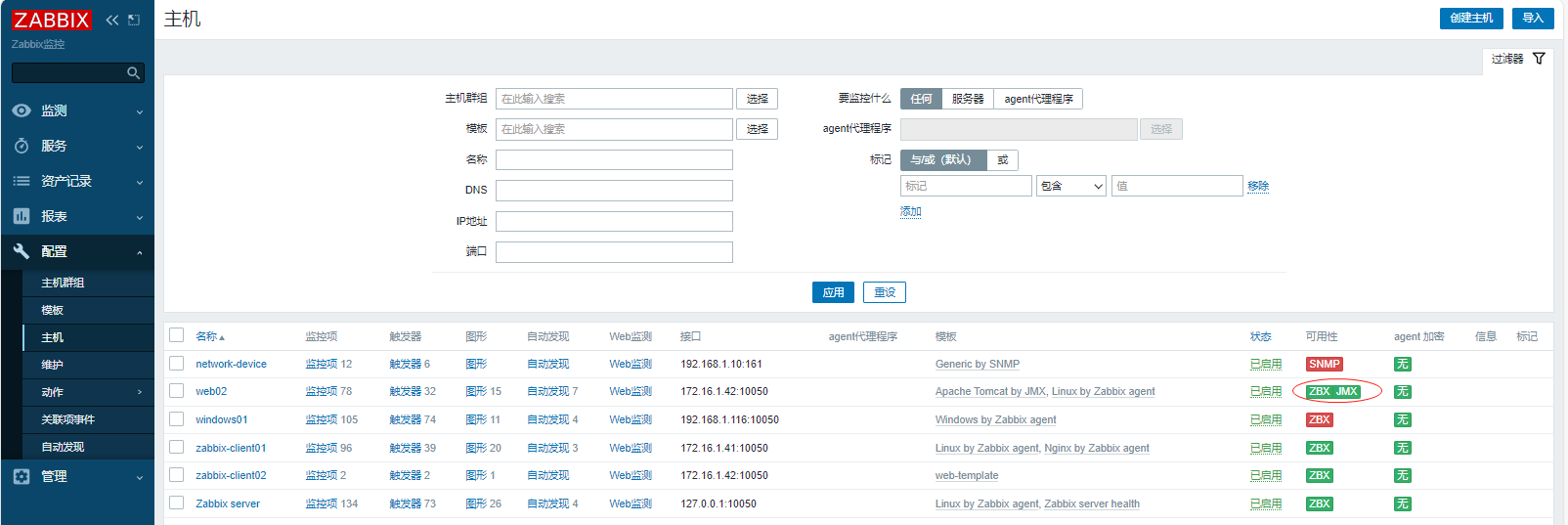Open the zabbix-client01 host link

click(231, 448)
